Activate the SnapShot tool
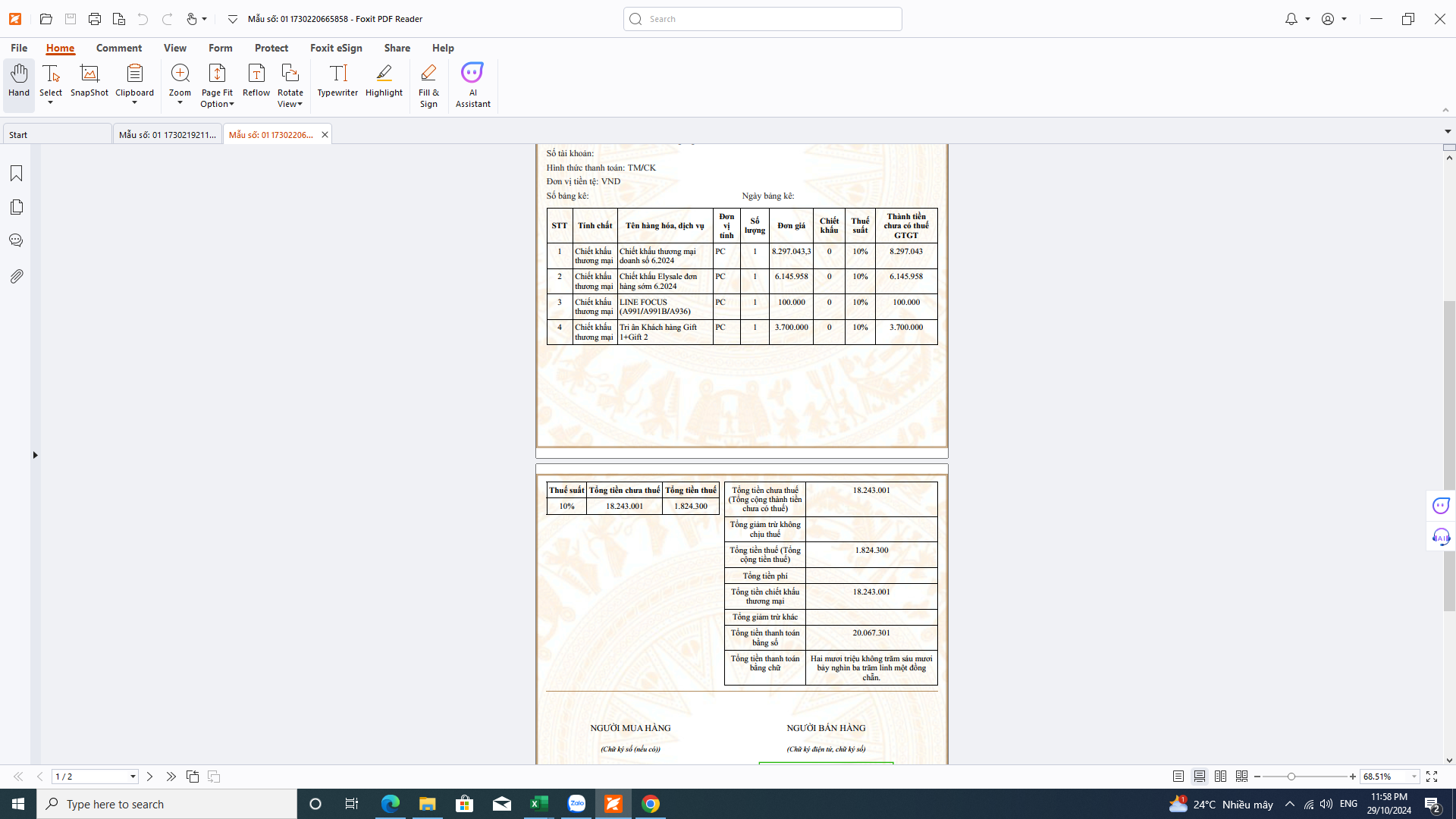The image size is (1456, 819). (x=89, y=80)
